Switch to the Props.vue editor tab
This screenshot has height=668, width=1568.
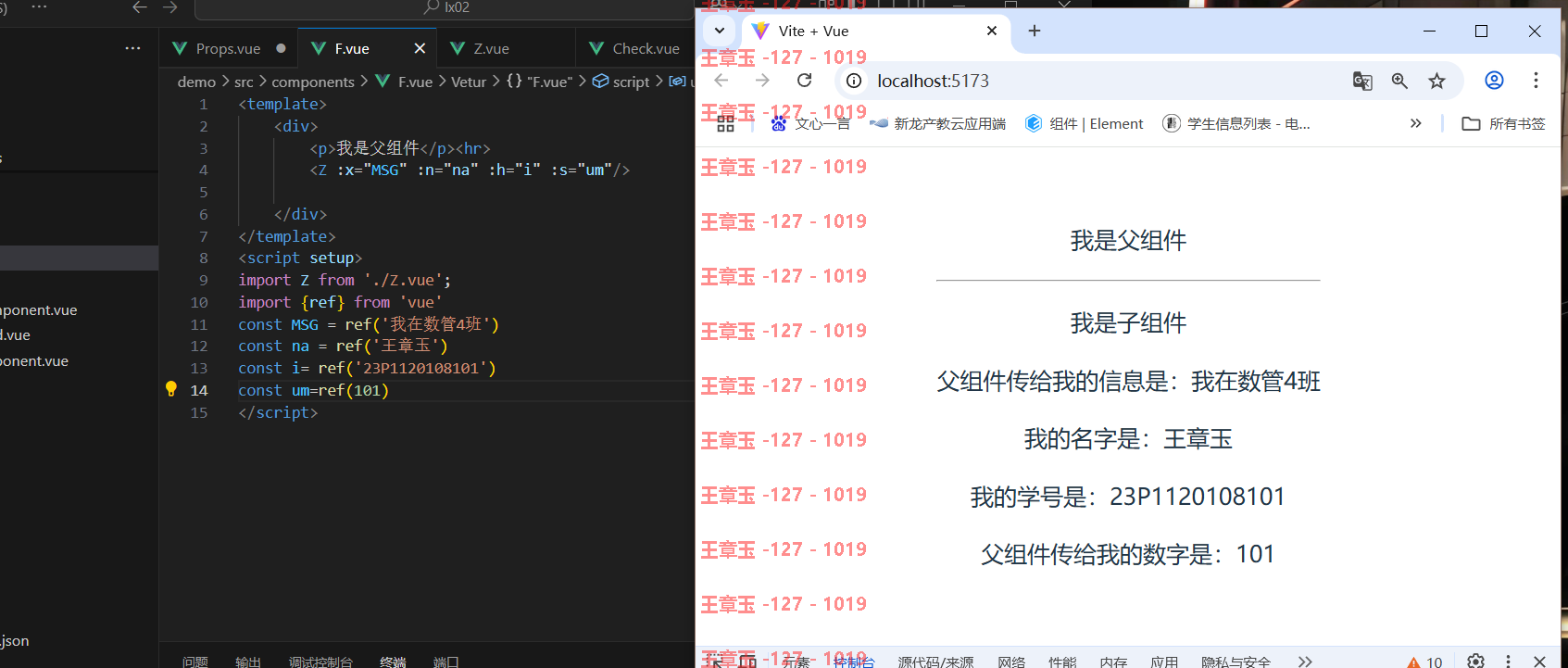(228, 48)
